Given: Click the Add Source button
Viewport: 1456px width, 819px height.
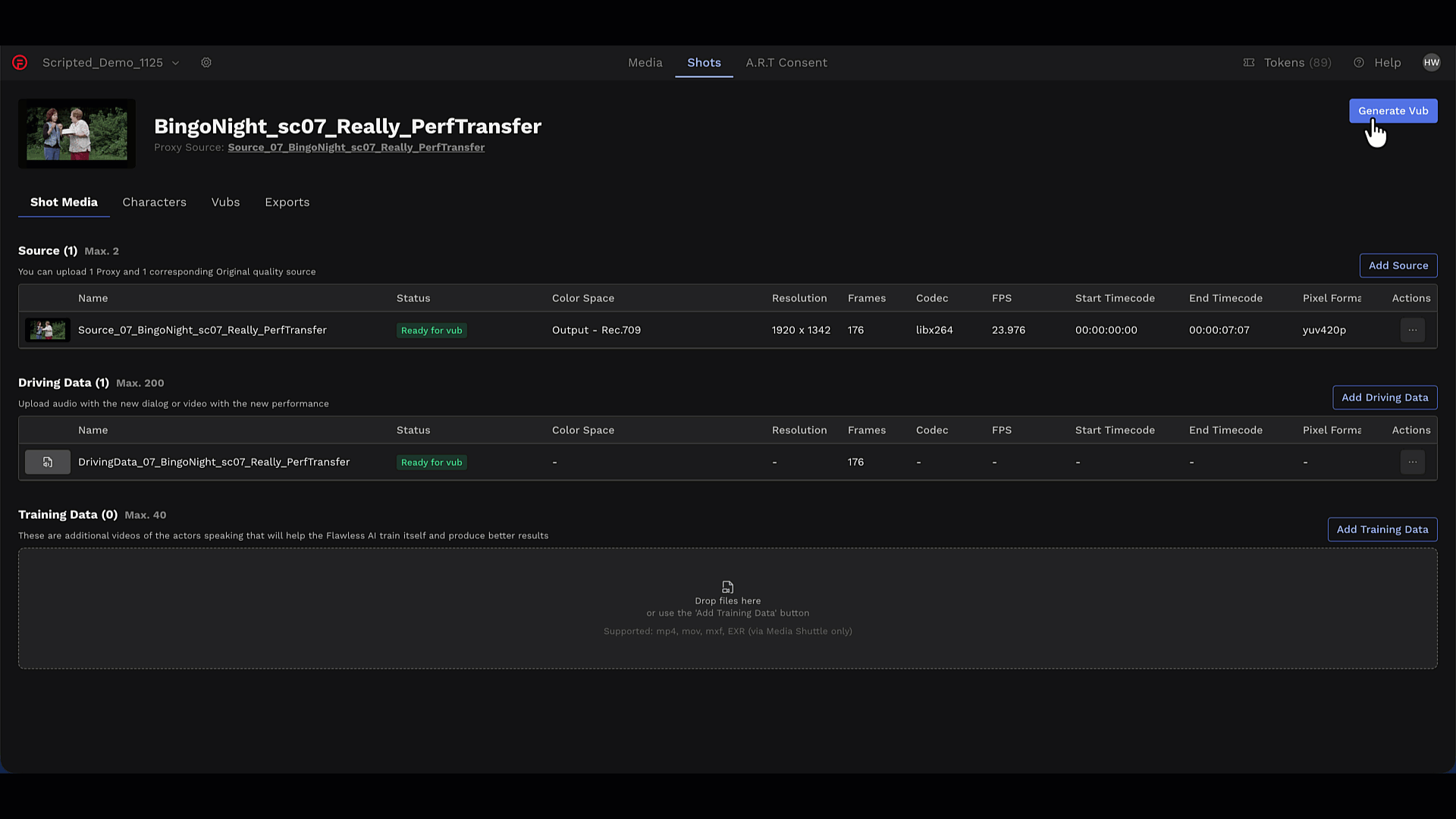Looking at the screenshot, I should click(1398, 265).
